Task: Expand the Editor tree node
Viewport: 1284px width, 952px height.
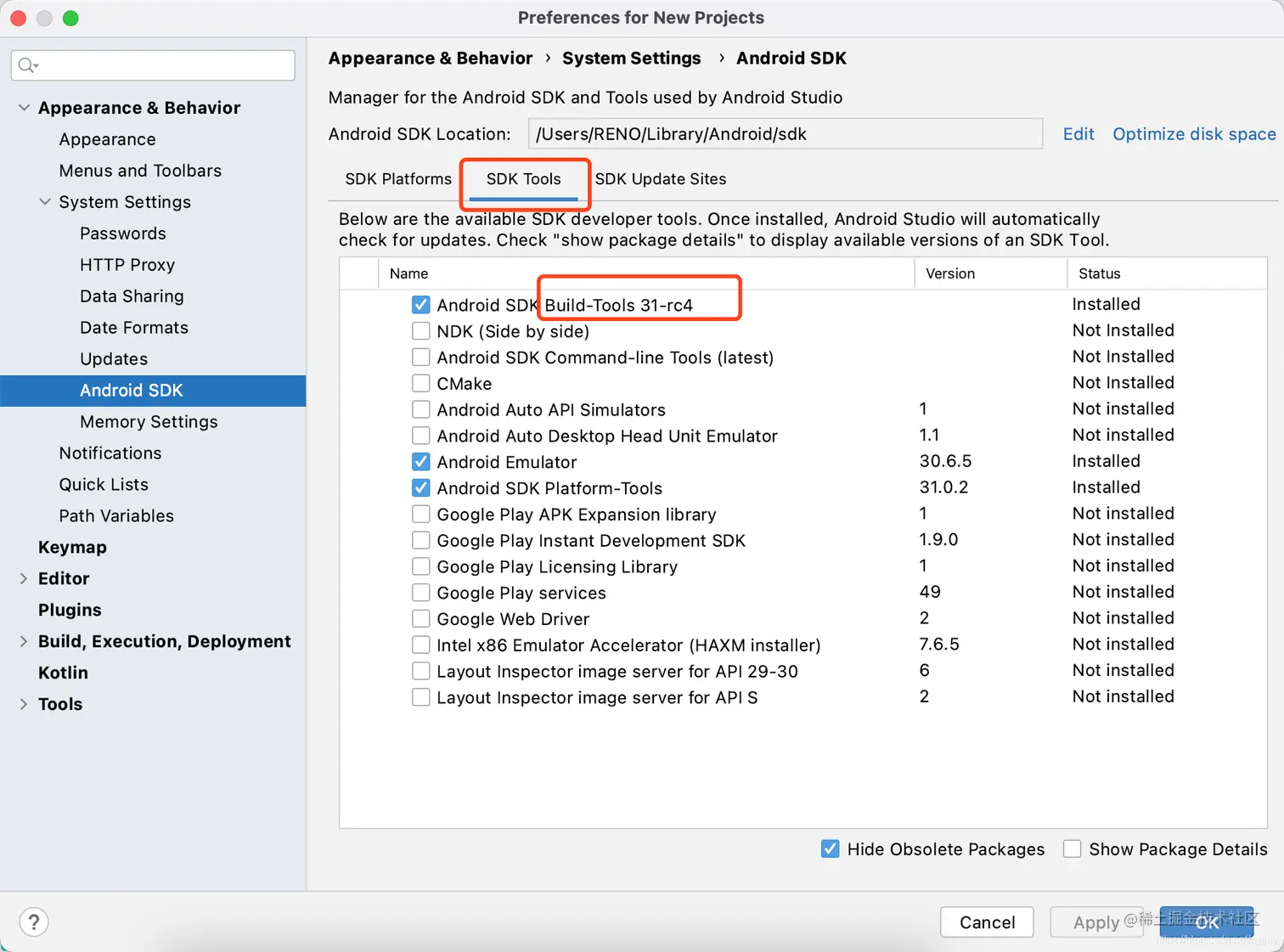Action: [x=24, y=578]
